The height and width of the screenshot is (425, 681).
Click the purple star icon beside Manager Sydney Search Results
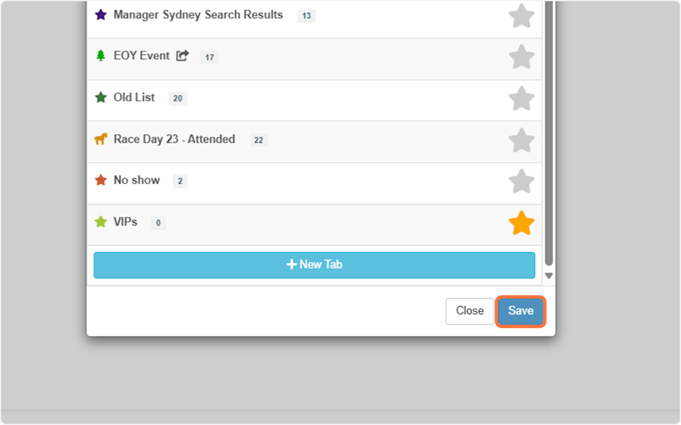(101, 15)
